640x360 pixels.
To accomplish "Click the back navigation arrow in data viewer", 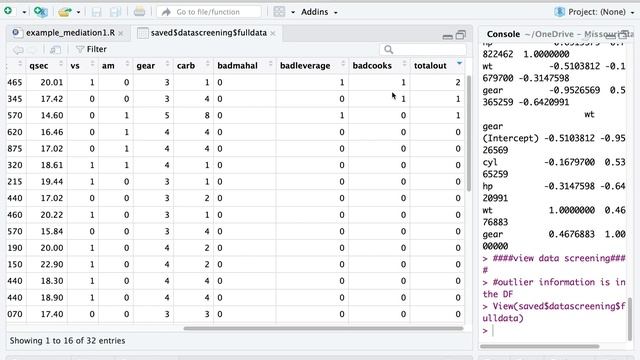I will tap(18, 50).
